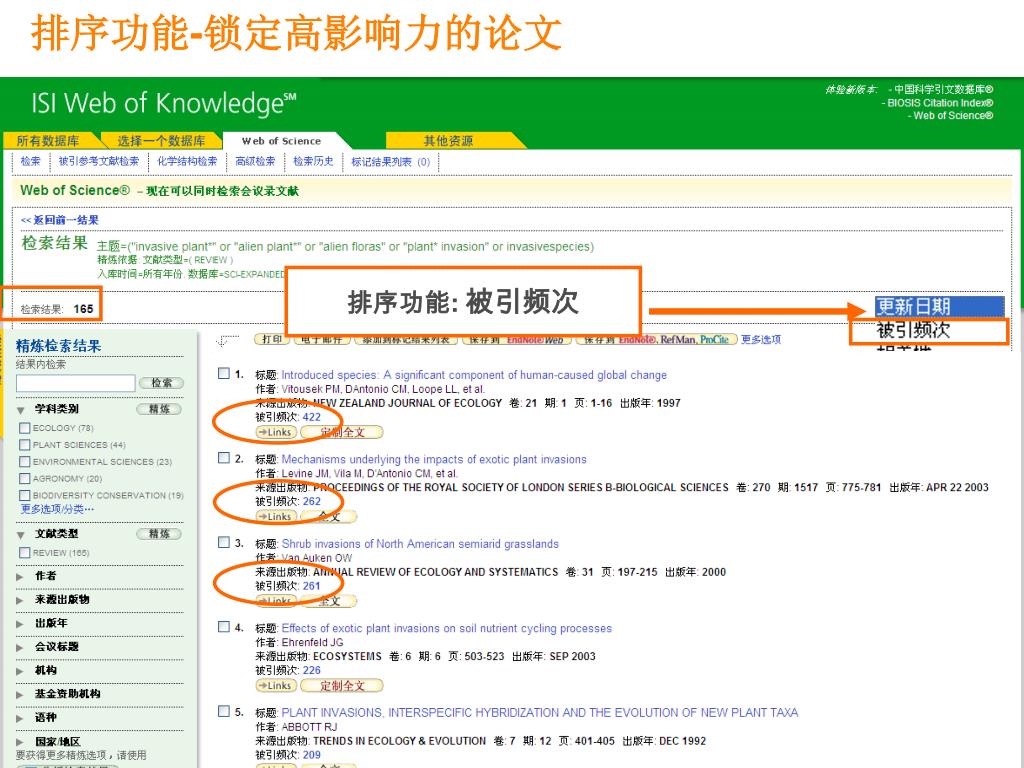Screen dimensions: 1024x768
Task: Expand the 机构 refine section
Action: (x=20, y=671)
